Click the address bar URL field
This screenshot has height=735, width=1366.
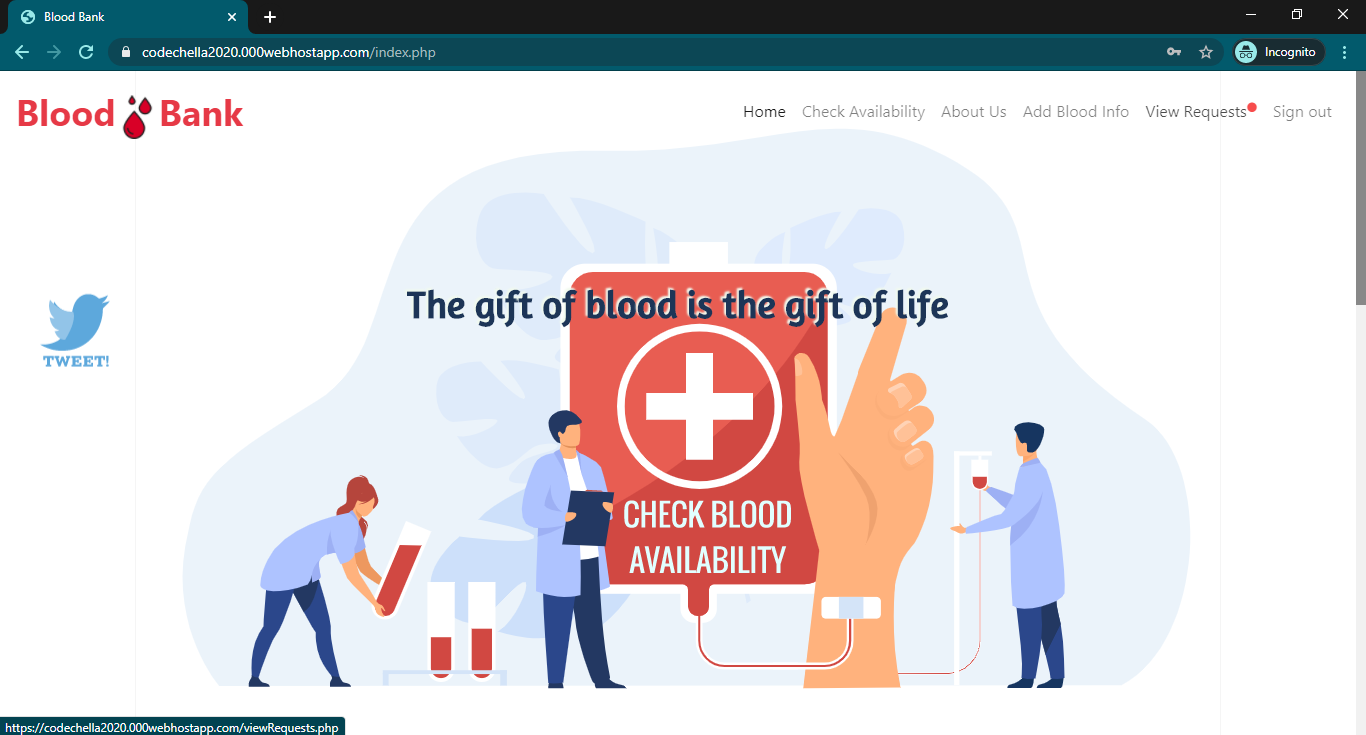pos(640,52)
